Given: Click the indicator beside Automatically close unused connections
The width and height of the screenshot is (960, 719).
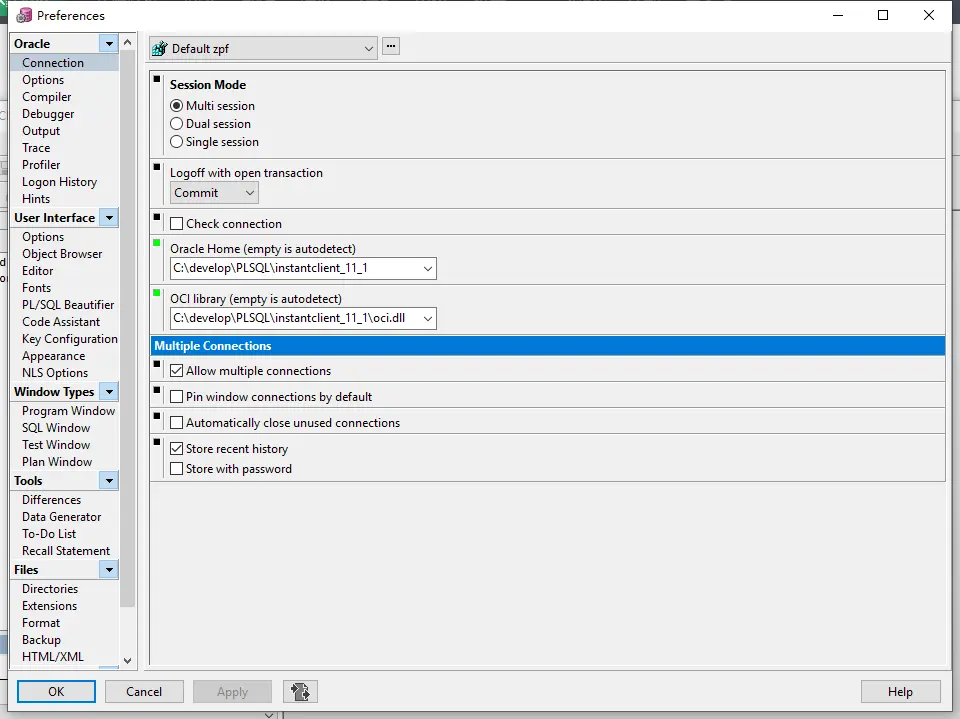Looking at the screenshot, I should [157, 416].
